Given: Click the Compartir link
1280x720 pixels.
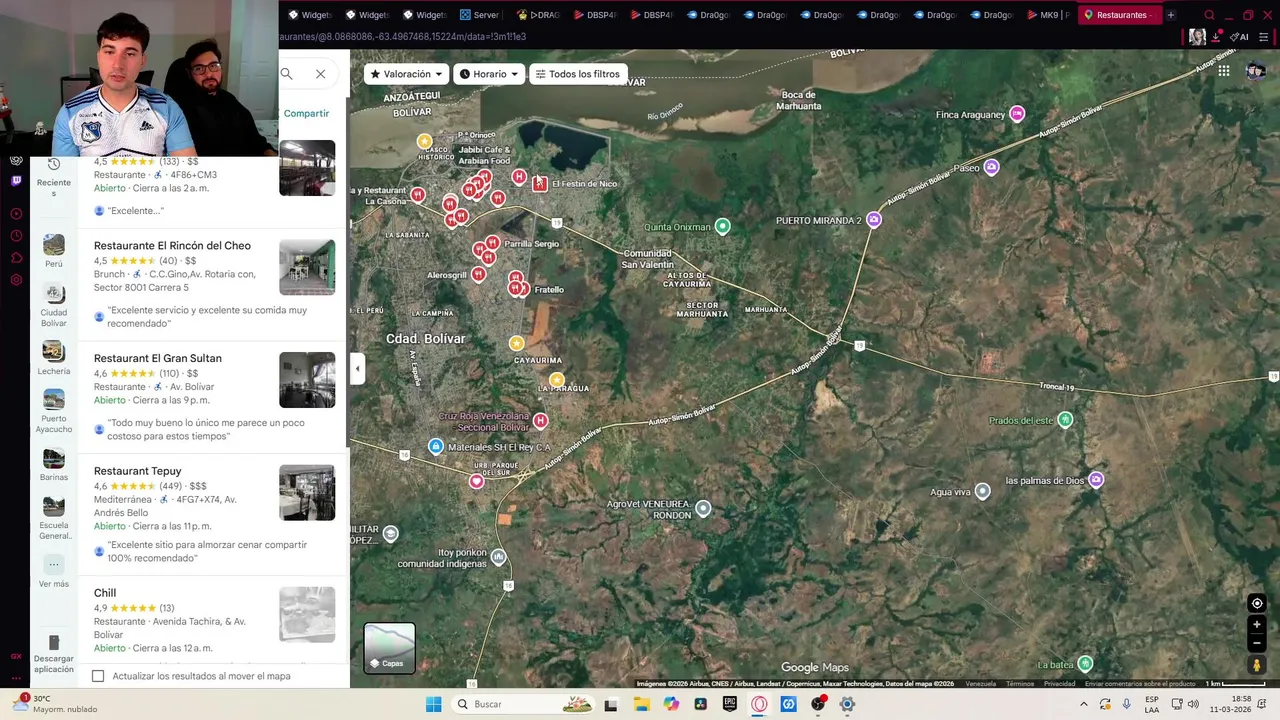Looking at the screenshot, I should (x=306, y=113).
